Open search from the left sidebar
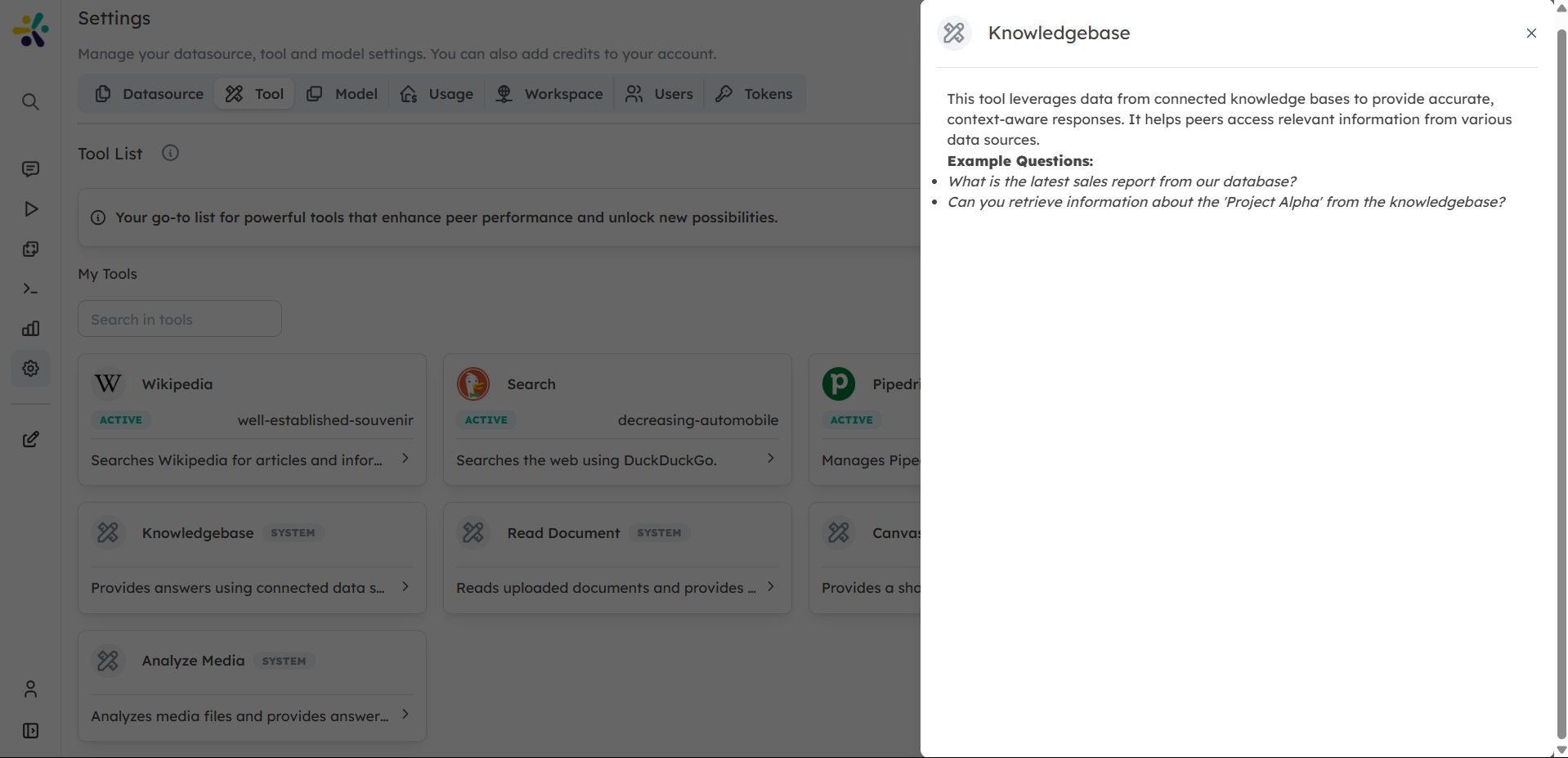 pyautogui.click(x=30, y=101)
